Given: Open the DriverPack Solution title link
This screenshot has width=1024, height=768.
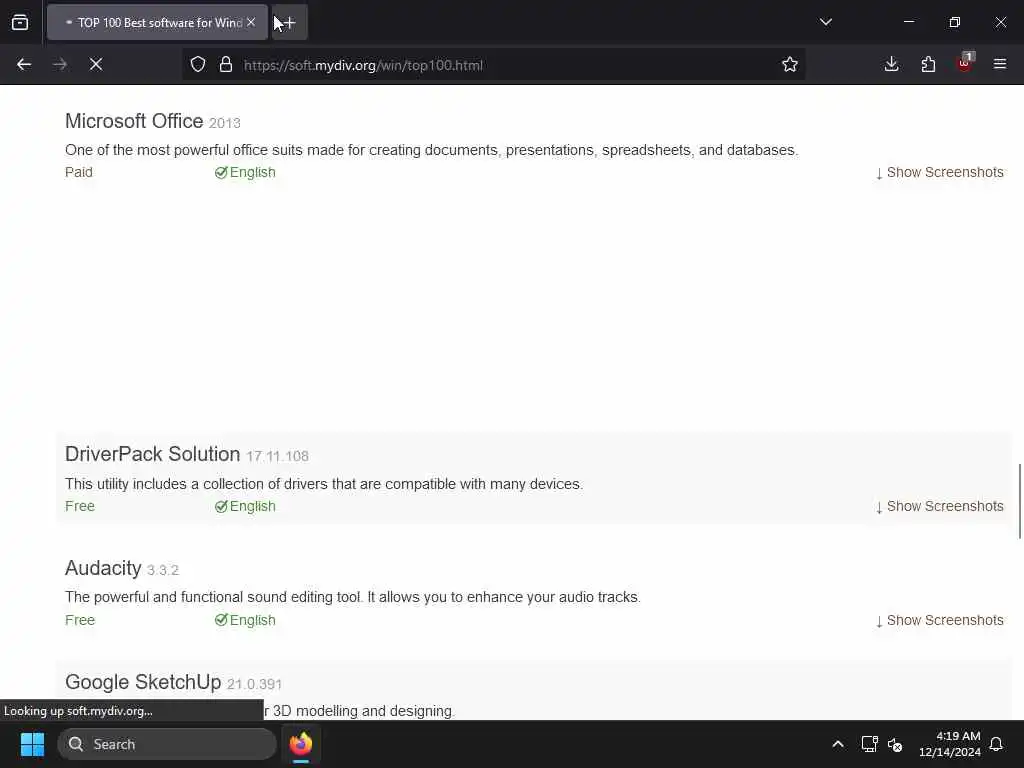Looking at the screenshot, I should tap(152, 455).
